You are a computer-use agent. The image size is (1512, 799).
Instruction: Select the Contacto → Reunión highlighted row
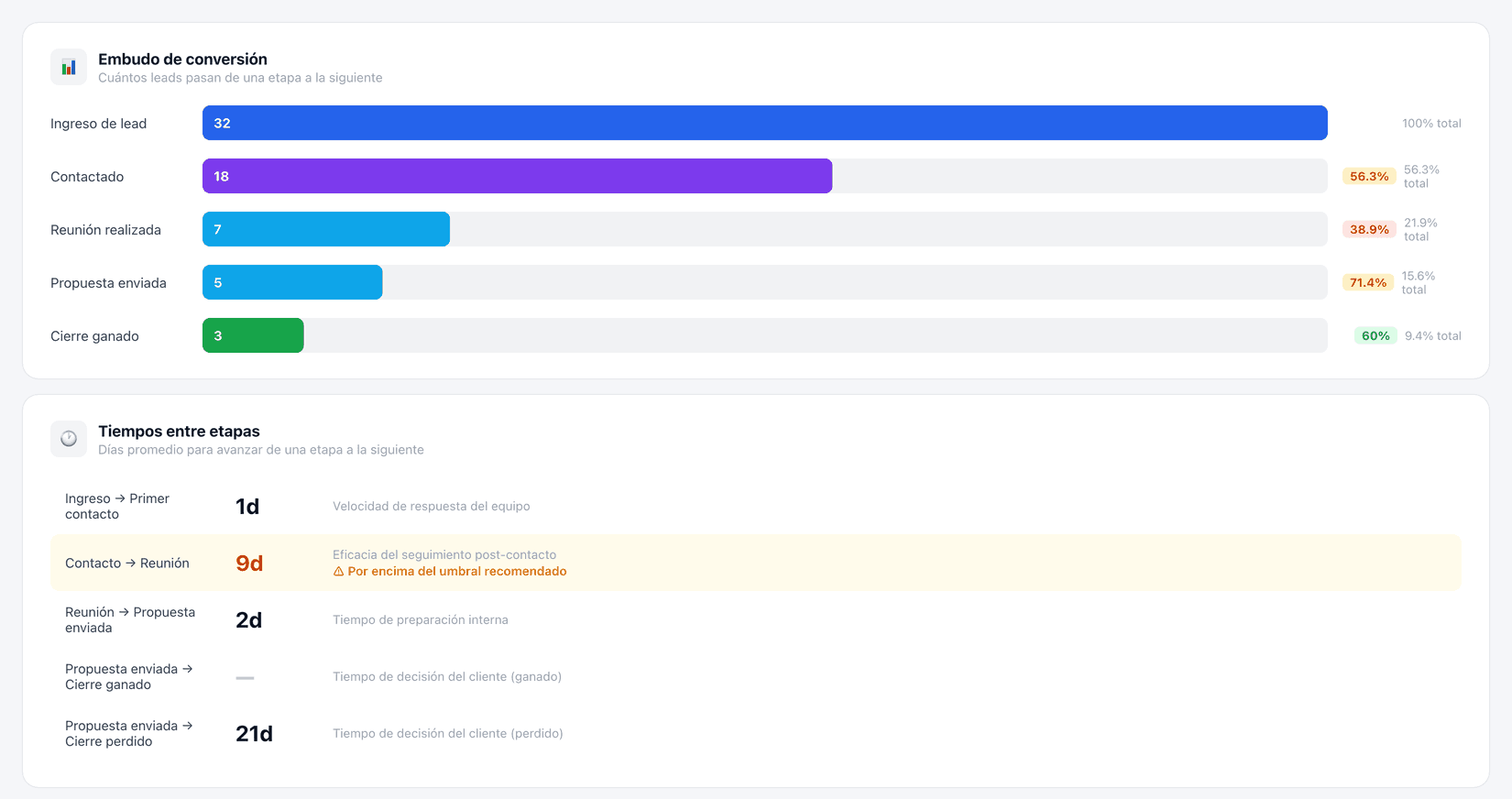[x=756, y=563]
